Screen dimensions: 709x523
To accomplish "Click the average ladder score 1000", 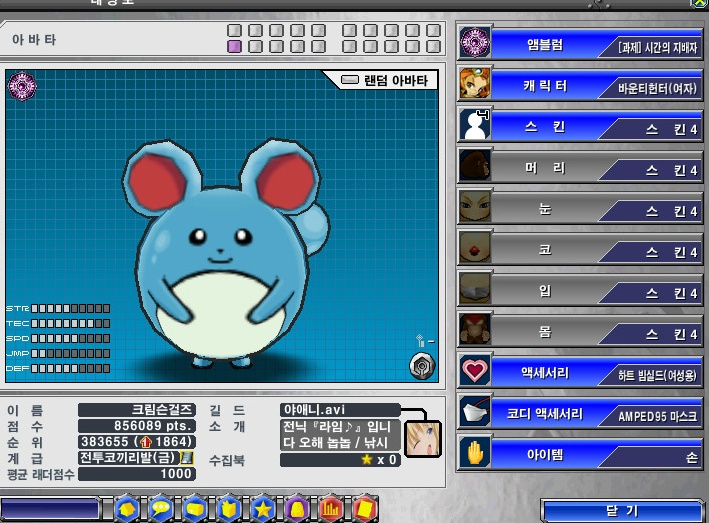I will click(137, 474).
